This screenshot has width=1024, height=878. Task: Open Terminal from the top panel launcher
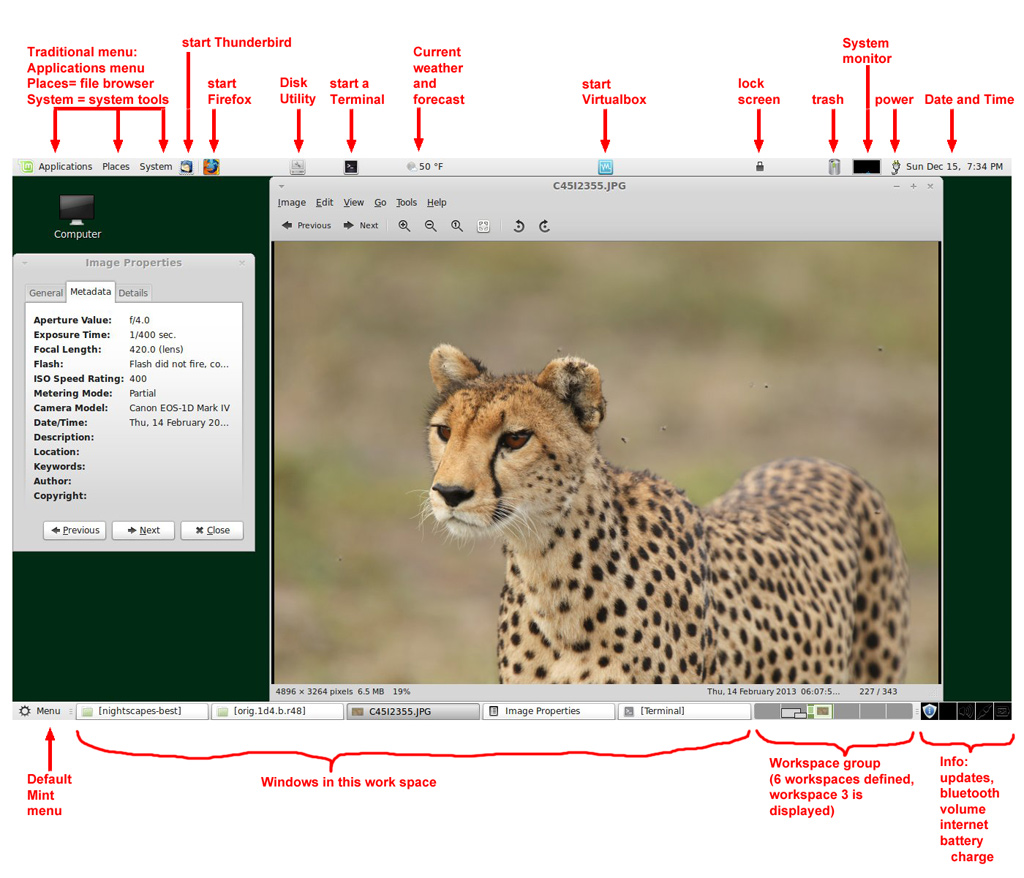pyautogui.click(x=350, y=168)
